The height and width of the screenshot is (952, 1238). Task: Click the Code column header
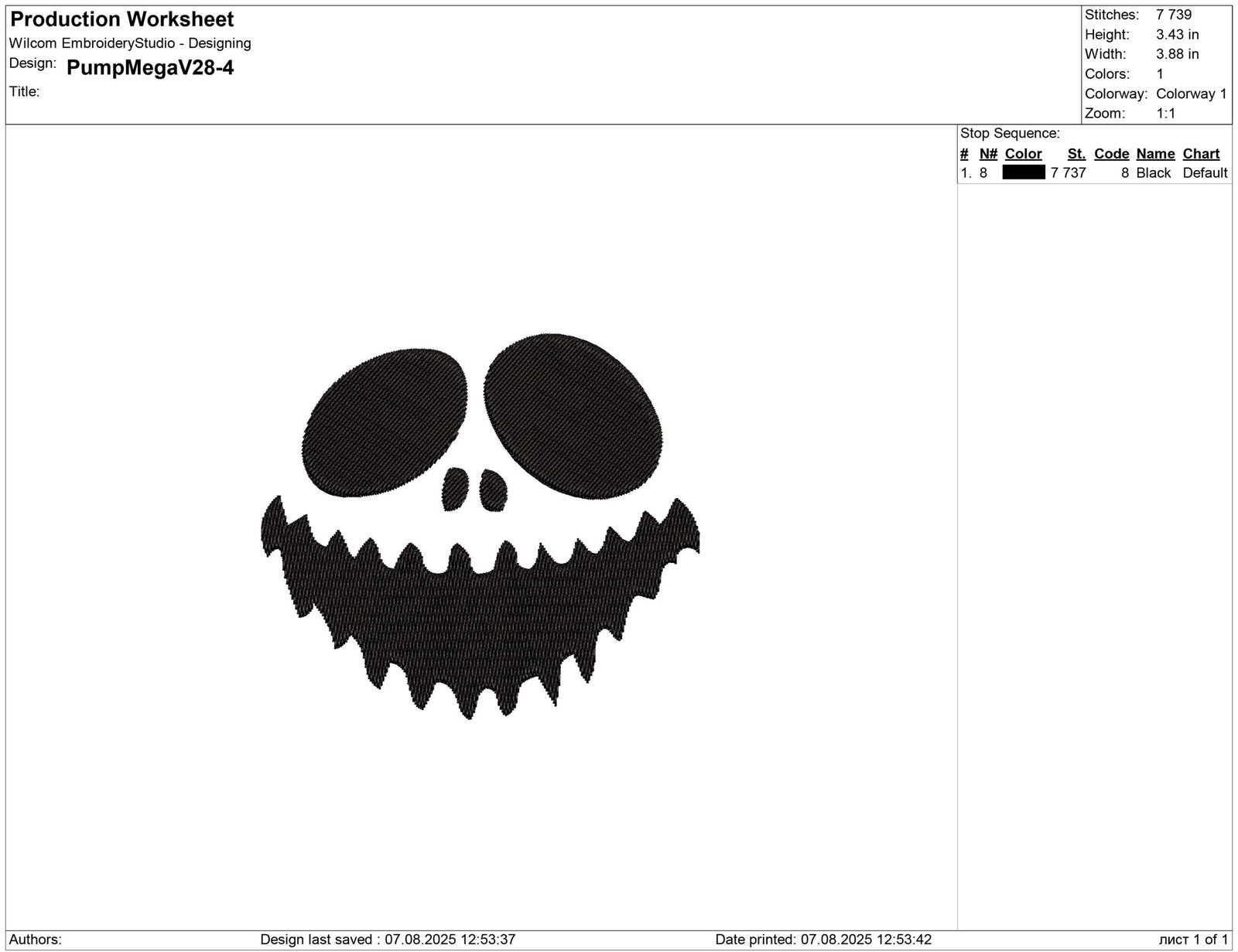point(1111,153)
